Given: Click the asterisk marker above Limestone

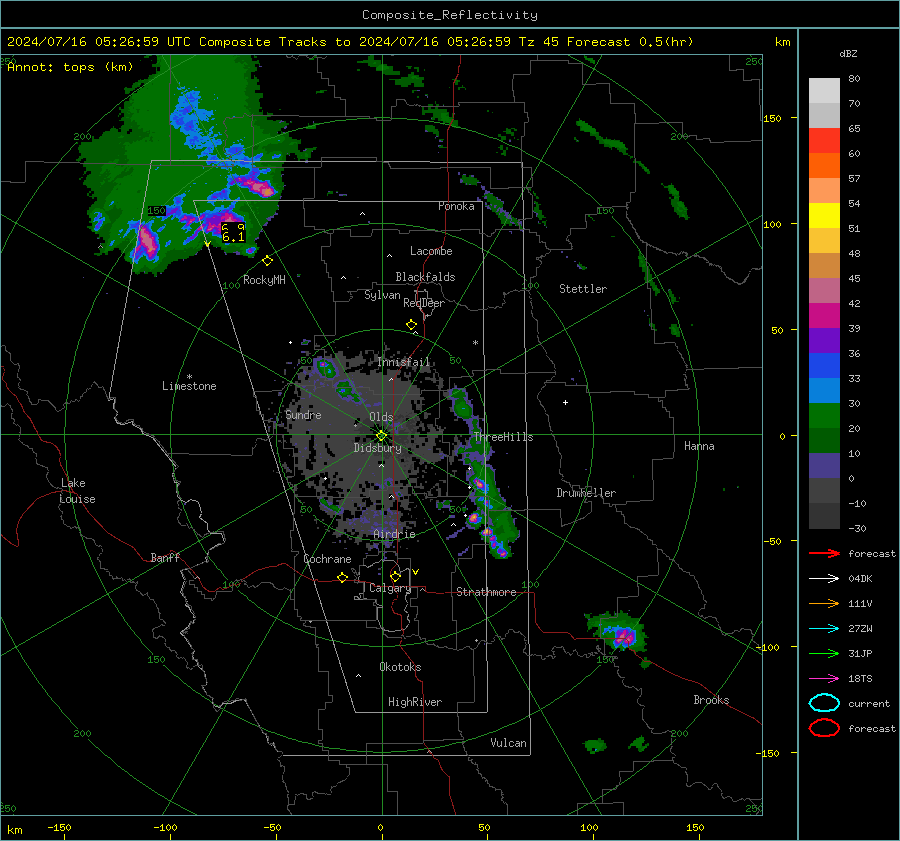Looking at the screenshot, I should [189, 377].
